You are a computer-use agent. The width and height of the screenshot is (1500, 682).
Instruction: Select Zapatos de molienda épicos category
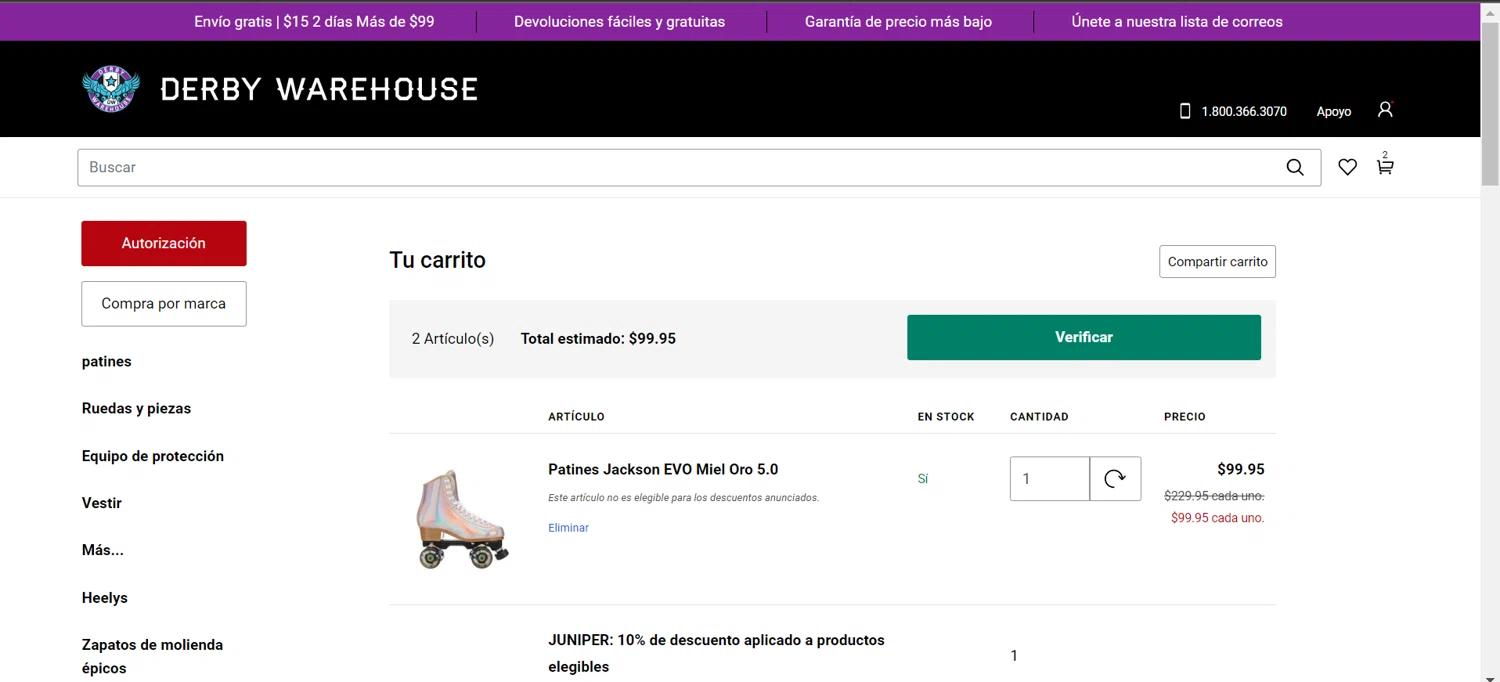[x=152, y=656]
